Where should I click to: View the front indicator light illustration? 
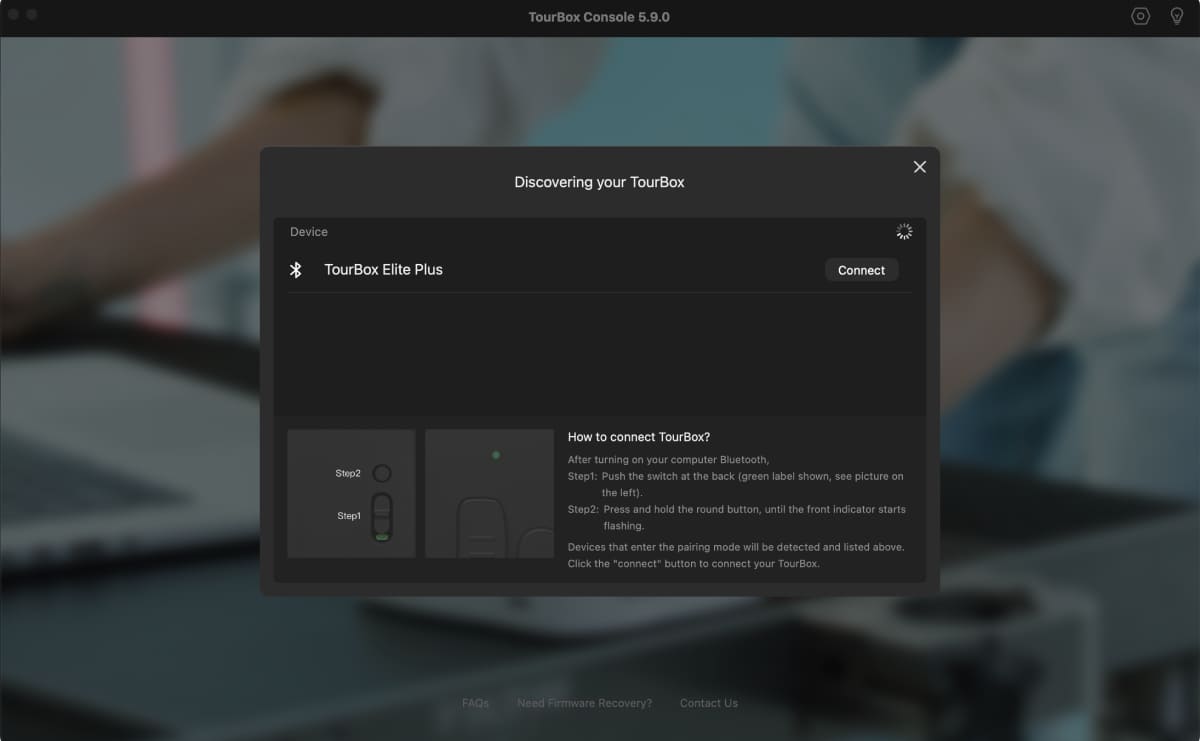click(490, 493)
